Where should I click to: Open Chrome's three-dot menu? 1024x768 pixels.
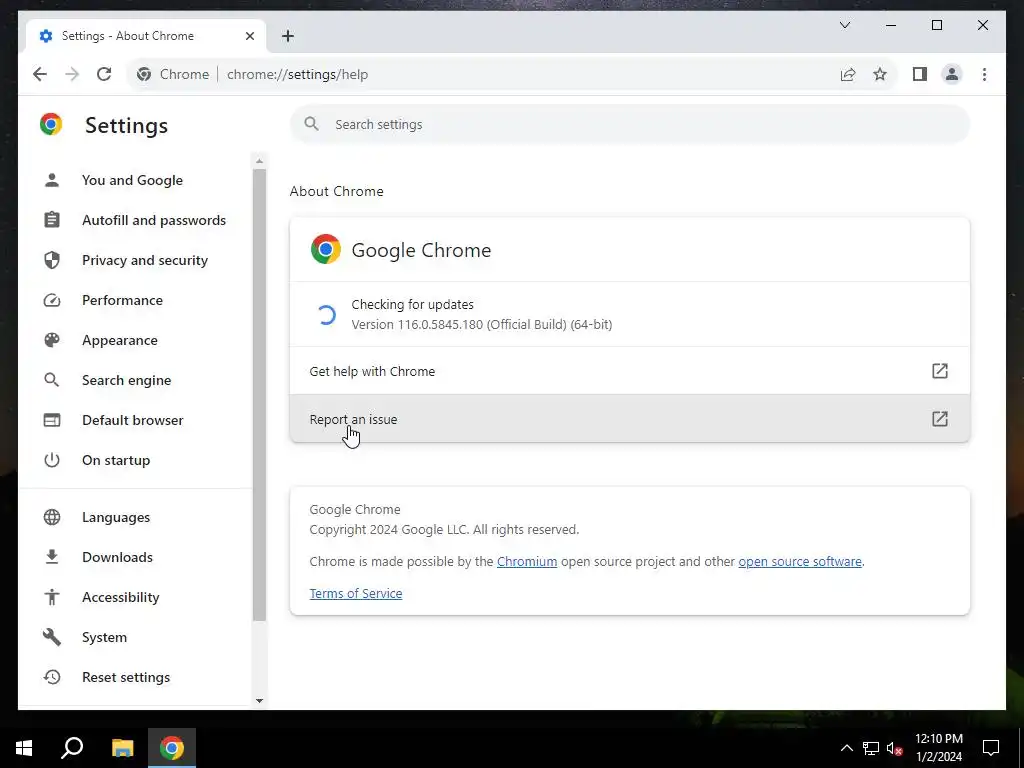click(984, 74)
